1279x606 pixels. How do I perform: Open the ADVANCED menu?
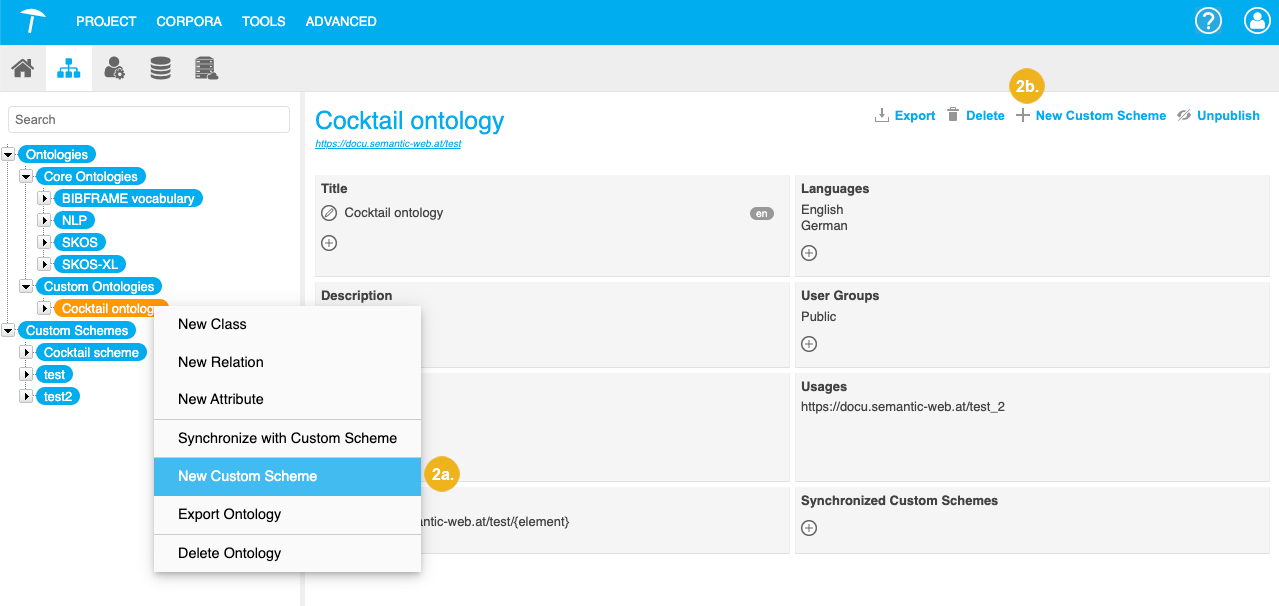click(x=341, y=21)
